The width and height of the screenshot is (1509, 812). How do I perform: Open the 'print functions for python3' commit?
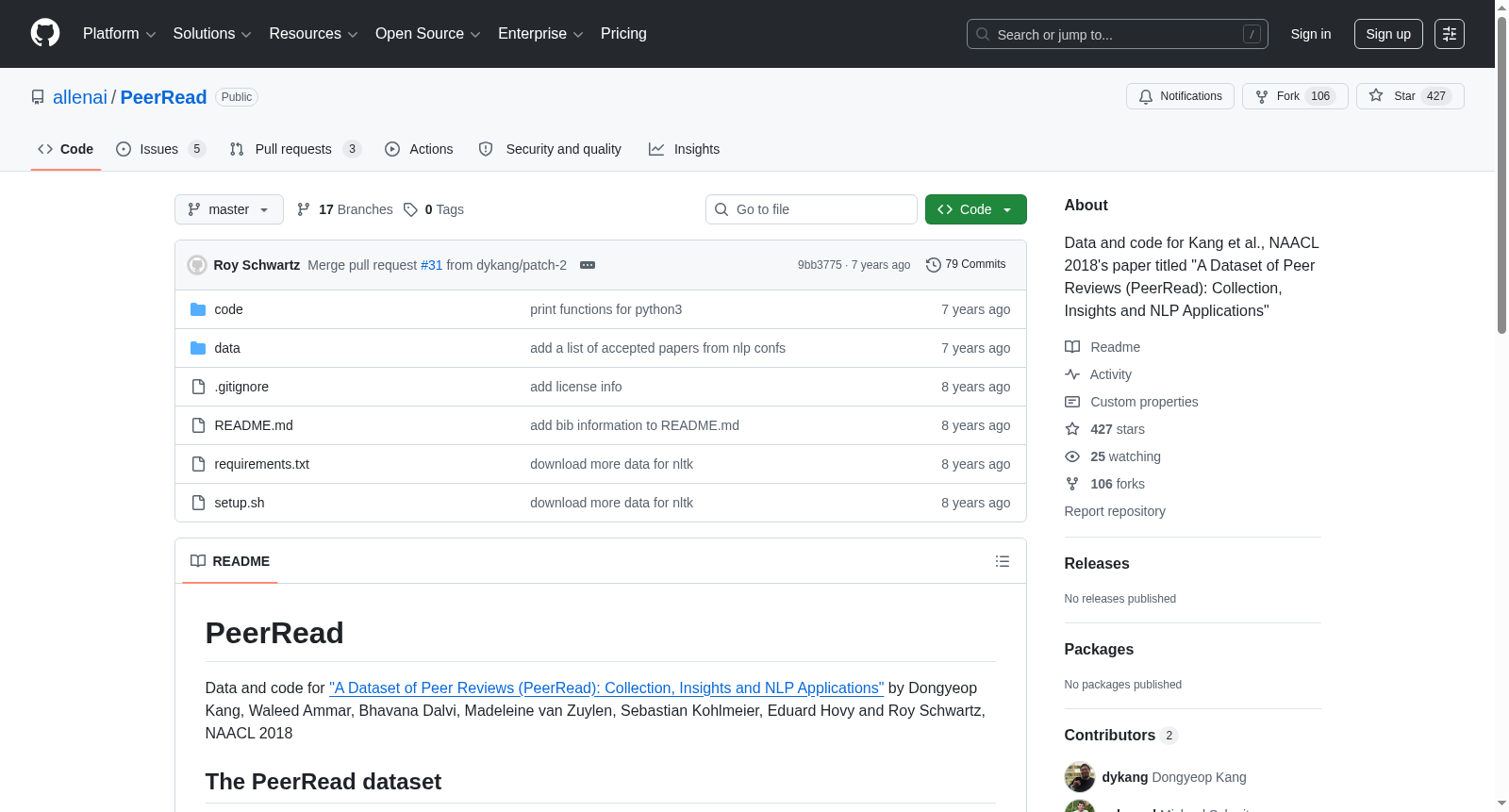click(x=605, y=309)
